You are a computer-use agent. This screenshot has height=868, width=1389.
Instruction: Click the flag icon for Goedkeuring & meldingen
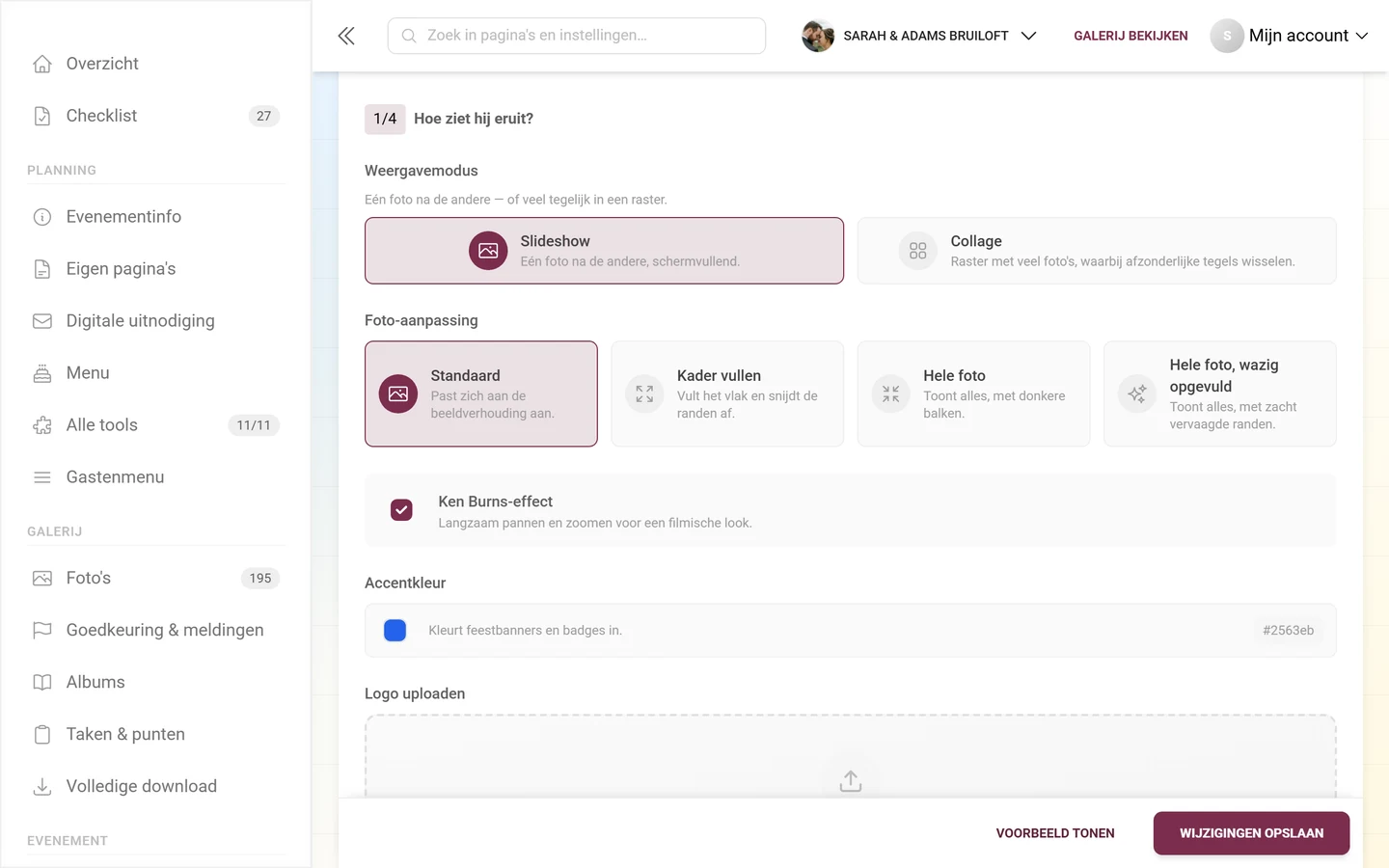42,631
